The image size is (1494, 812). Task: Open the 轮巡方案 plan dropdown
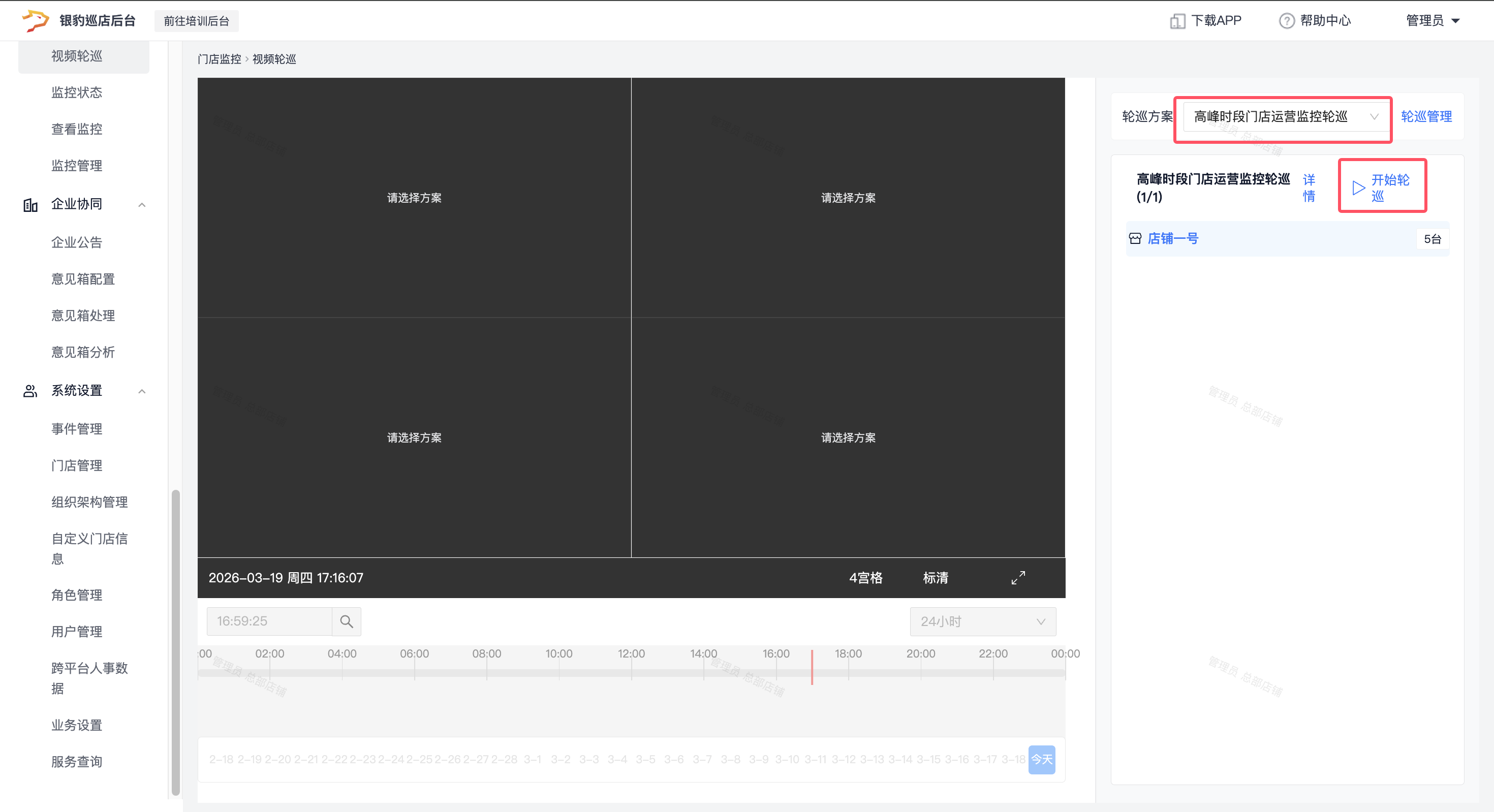(x=1284, y=116)
